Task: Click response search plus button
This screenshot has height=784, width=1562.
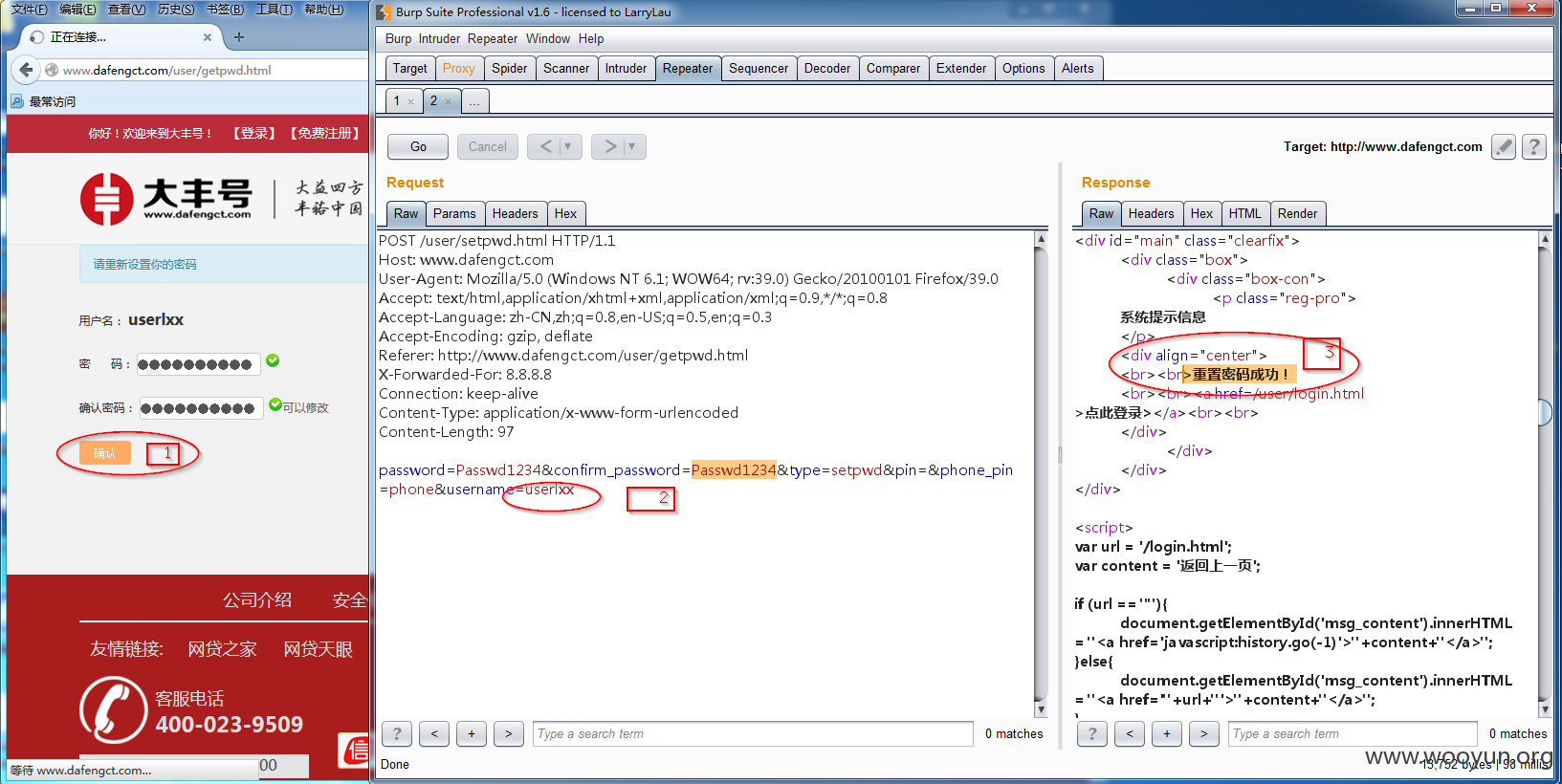Action: coord(1167,733)
